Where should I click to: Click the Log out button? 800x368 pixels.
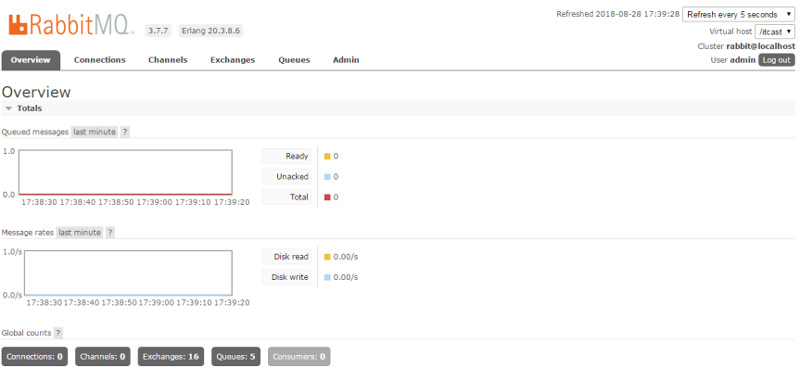click(x=777, y=60)
